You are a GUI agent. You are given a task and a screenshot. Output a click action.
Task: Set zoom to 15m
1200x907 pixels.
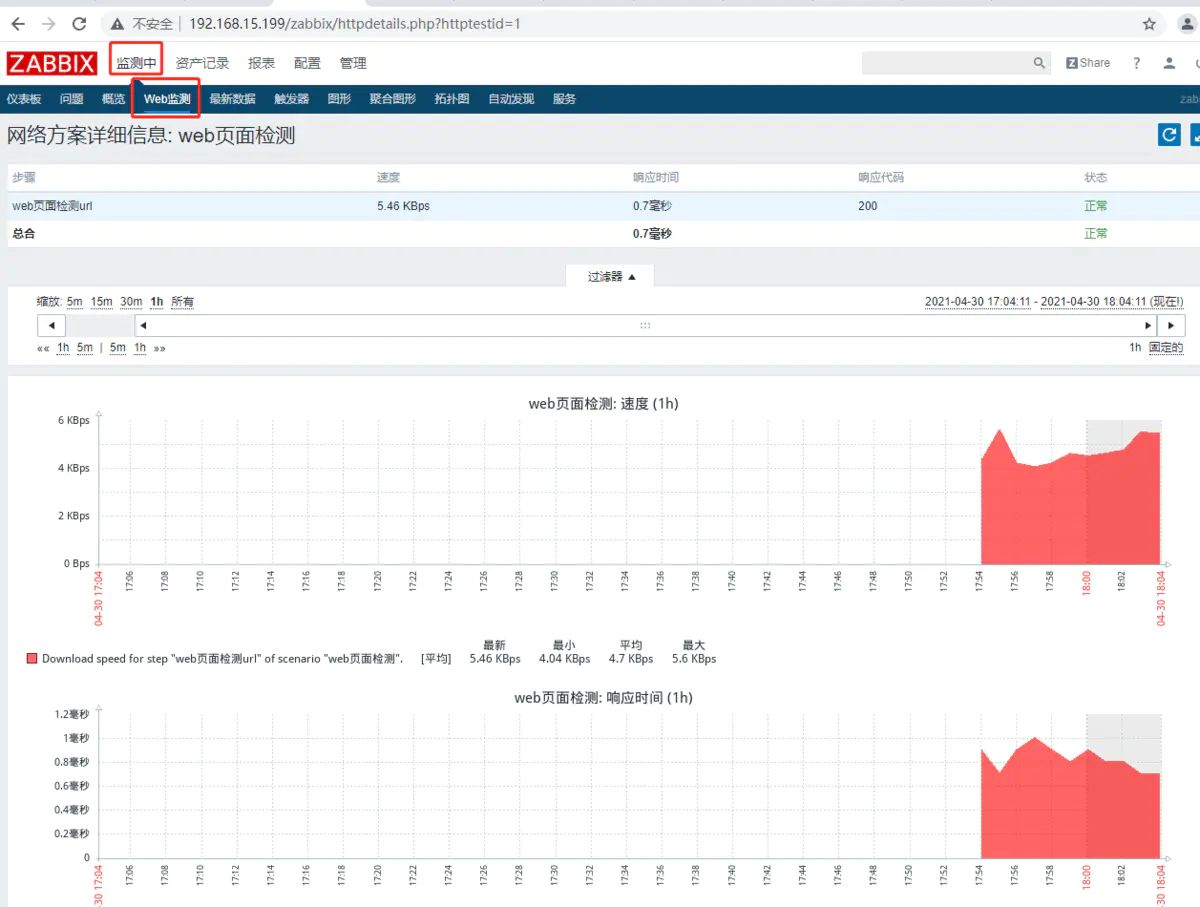(x=101, y=302)
